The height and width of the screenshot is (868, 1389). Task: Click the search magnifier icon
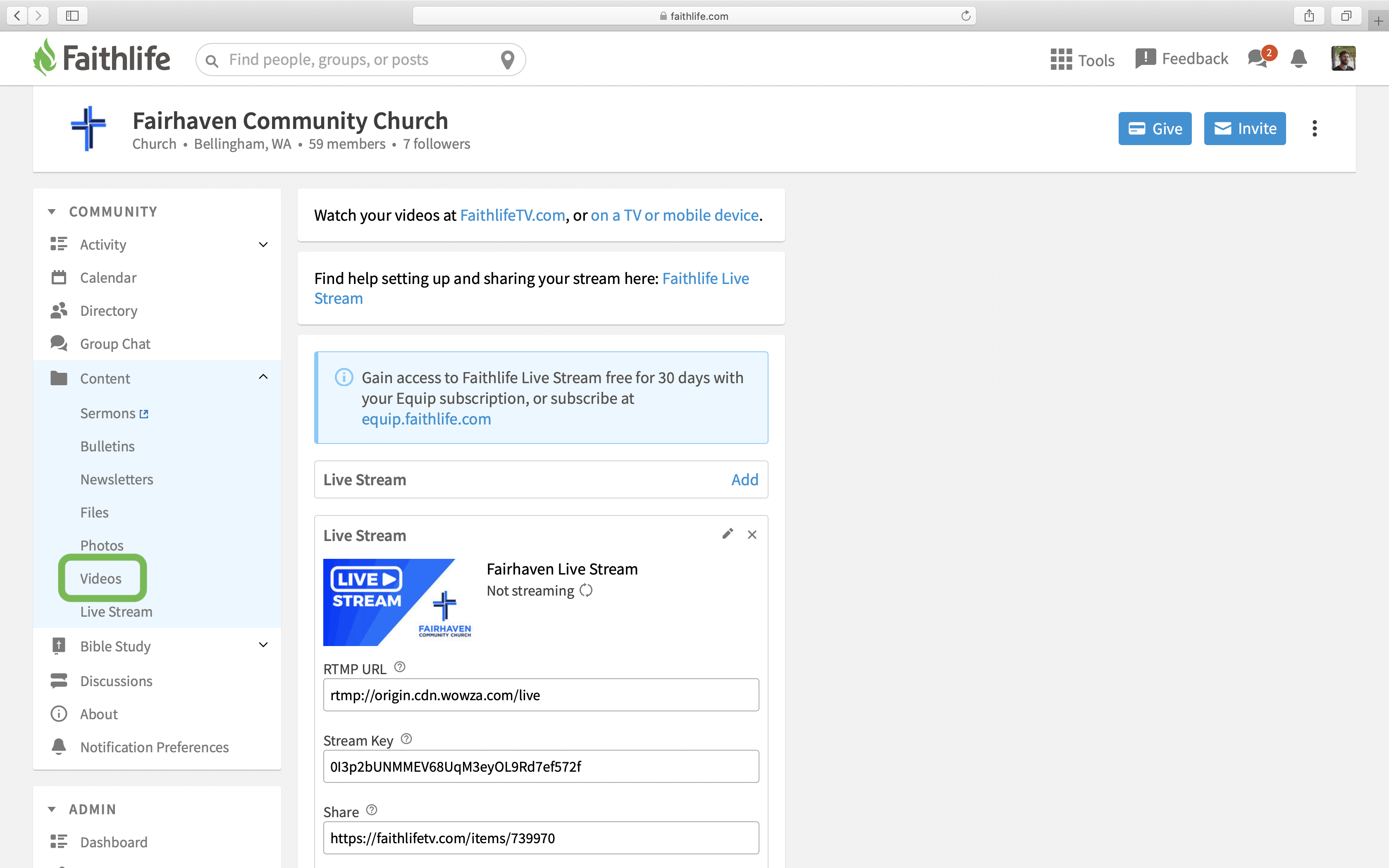pos(212,61)
